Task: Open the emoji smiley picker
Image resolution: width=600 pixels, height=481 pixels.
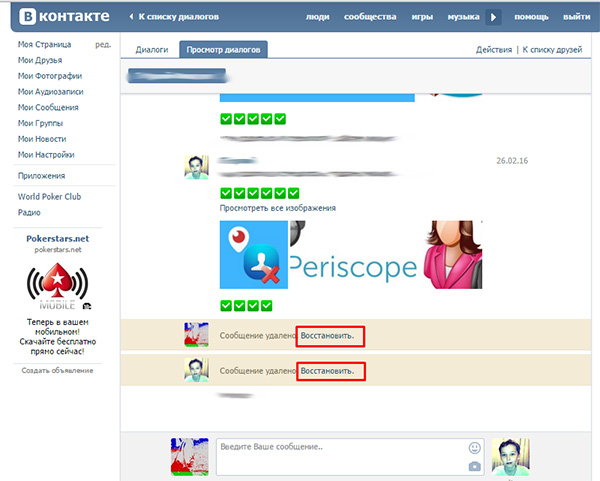Action: (474, 447)
